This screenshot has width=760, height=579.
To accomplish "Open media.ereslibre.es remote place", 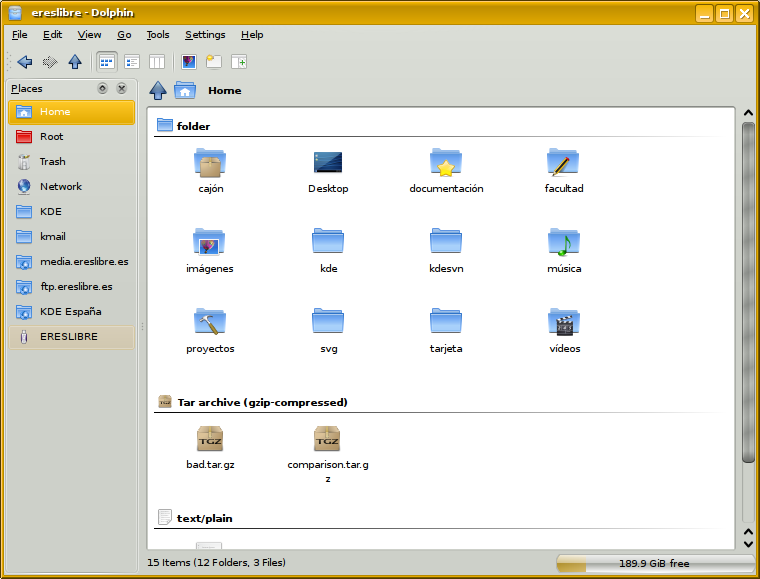I will pos(72,262).
